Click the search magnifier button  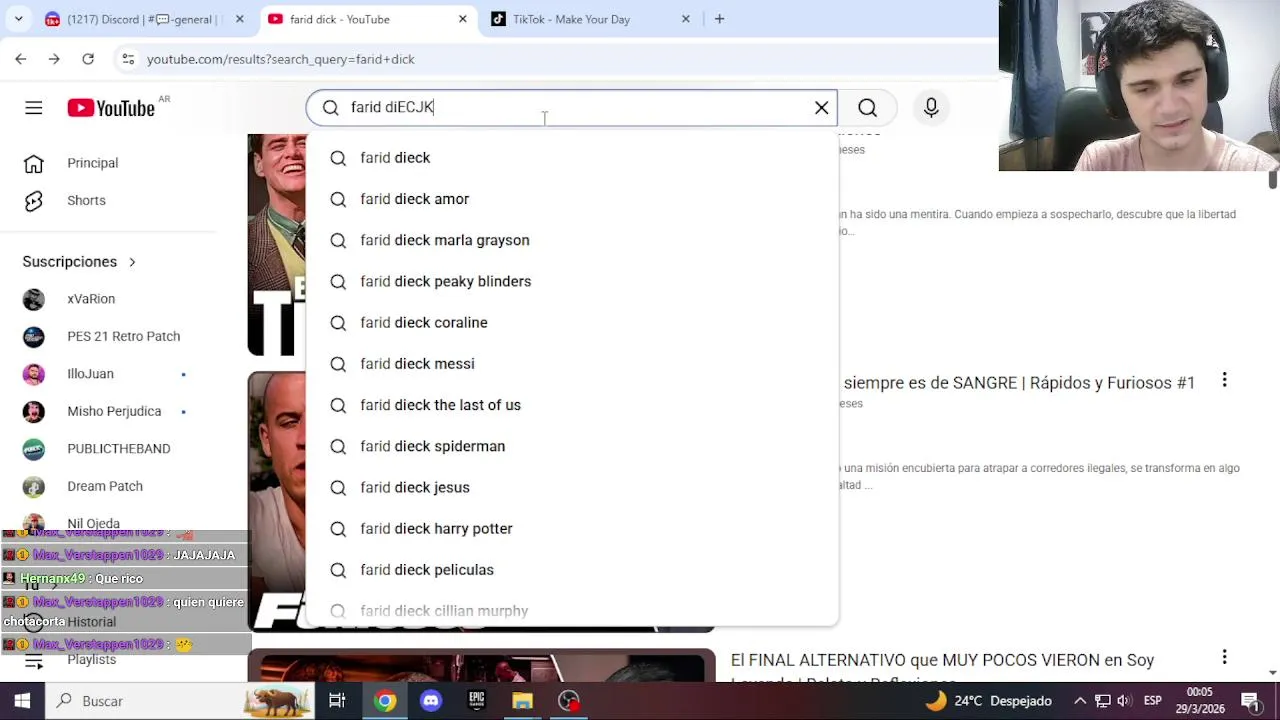(x=867, y=108)
